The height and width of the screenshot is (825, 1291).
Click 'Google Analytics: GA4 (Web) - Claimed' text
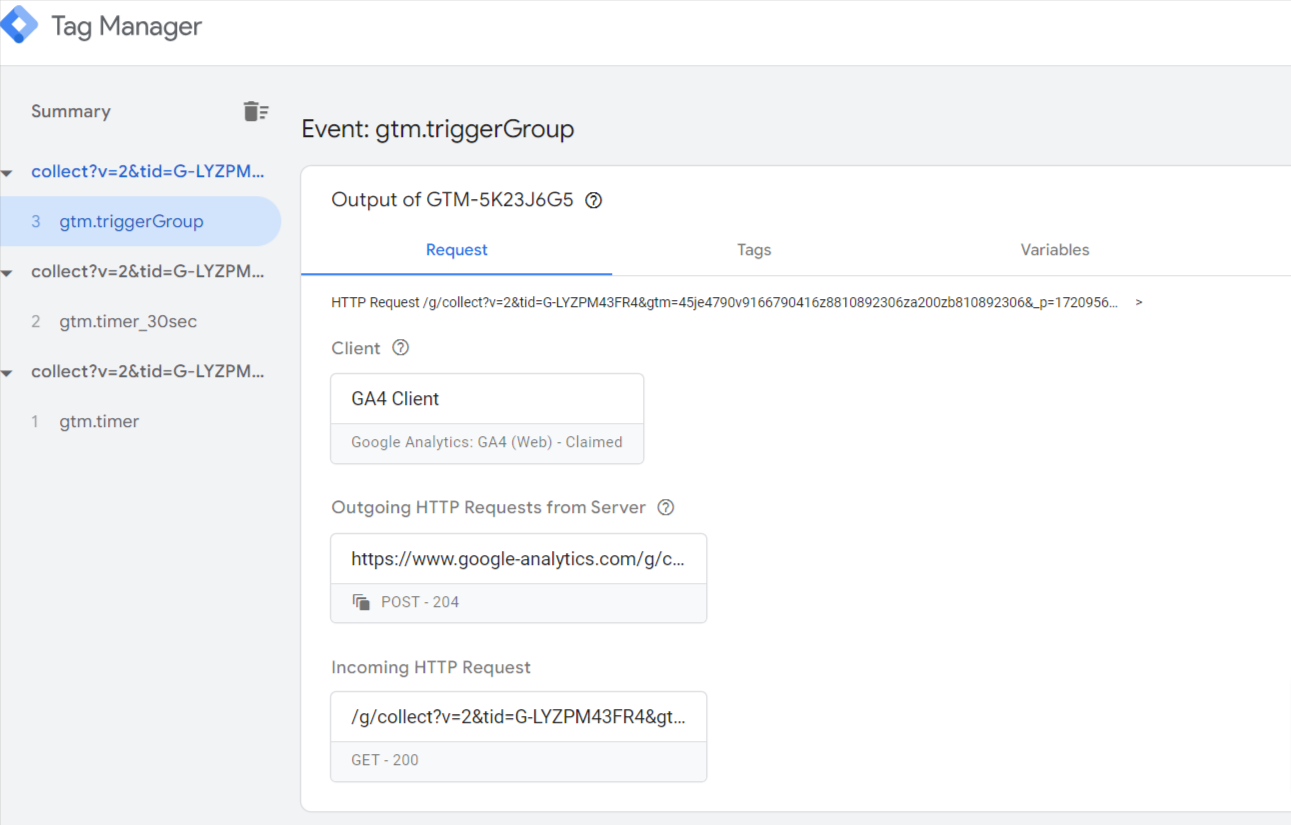pyautogui.click(x=487, y=442)
